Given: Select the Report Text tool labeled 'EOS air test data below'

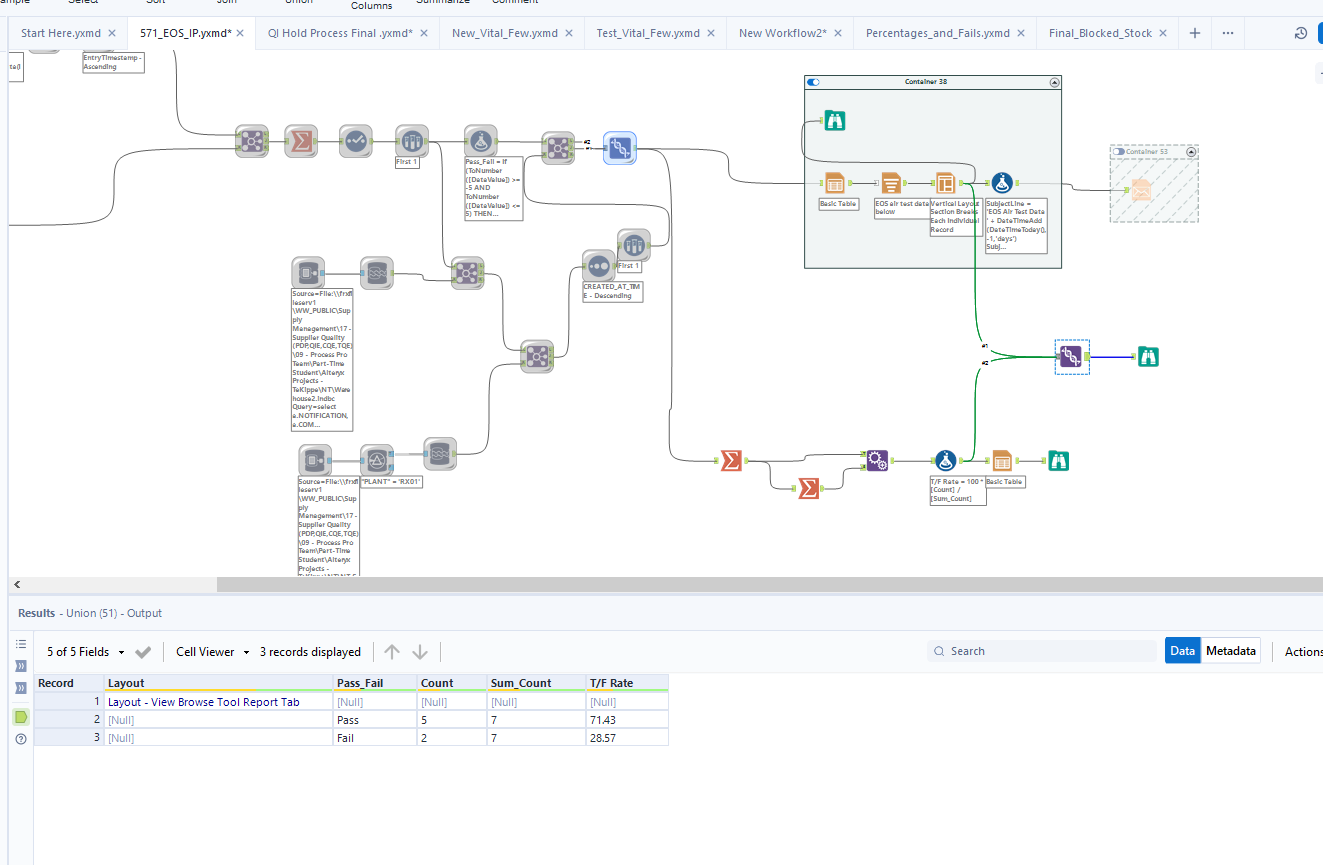Looking at the screenshot, I should coord(891,183).
